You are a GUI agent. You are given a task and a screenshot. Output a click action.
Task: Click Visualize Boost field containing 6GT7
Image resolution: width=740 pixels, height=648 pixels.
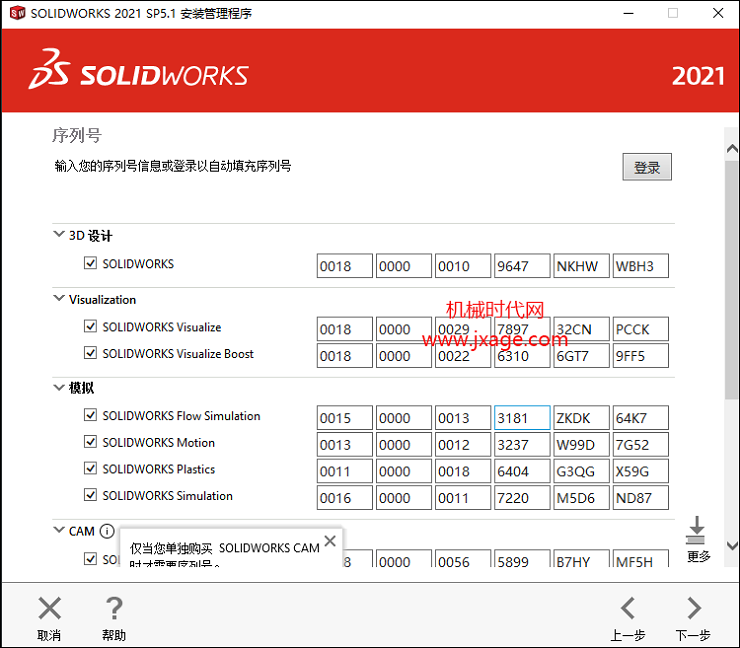(581, 355)
